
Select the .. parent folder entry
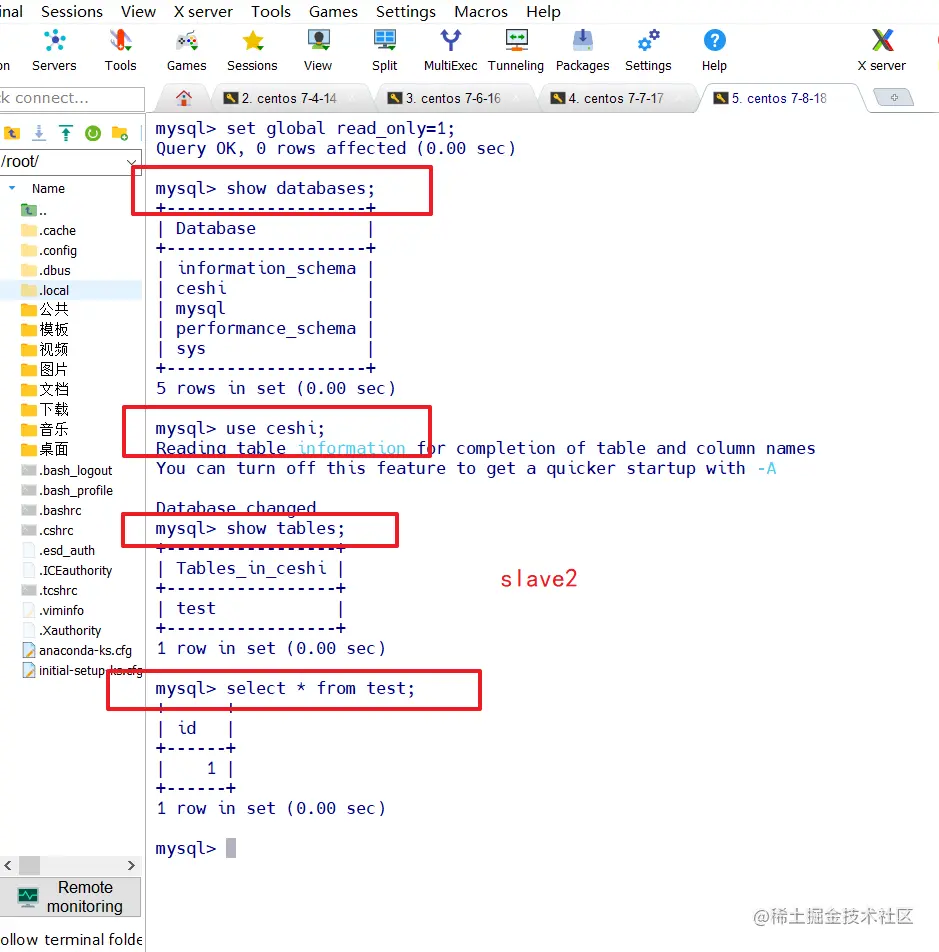pyautogui.click(x=71, y=211)
